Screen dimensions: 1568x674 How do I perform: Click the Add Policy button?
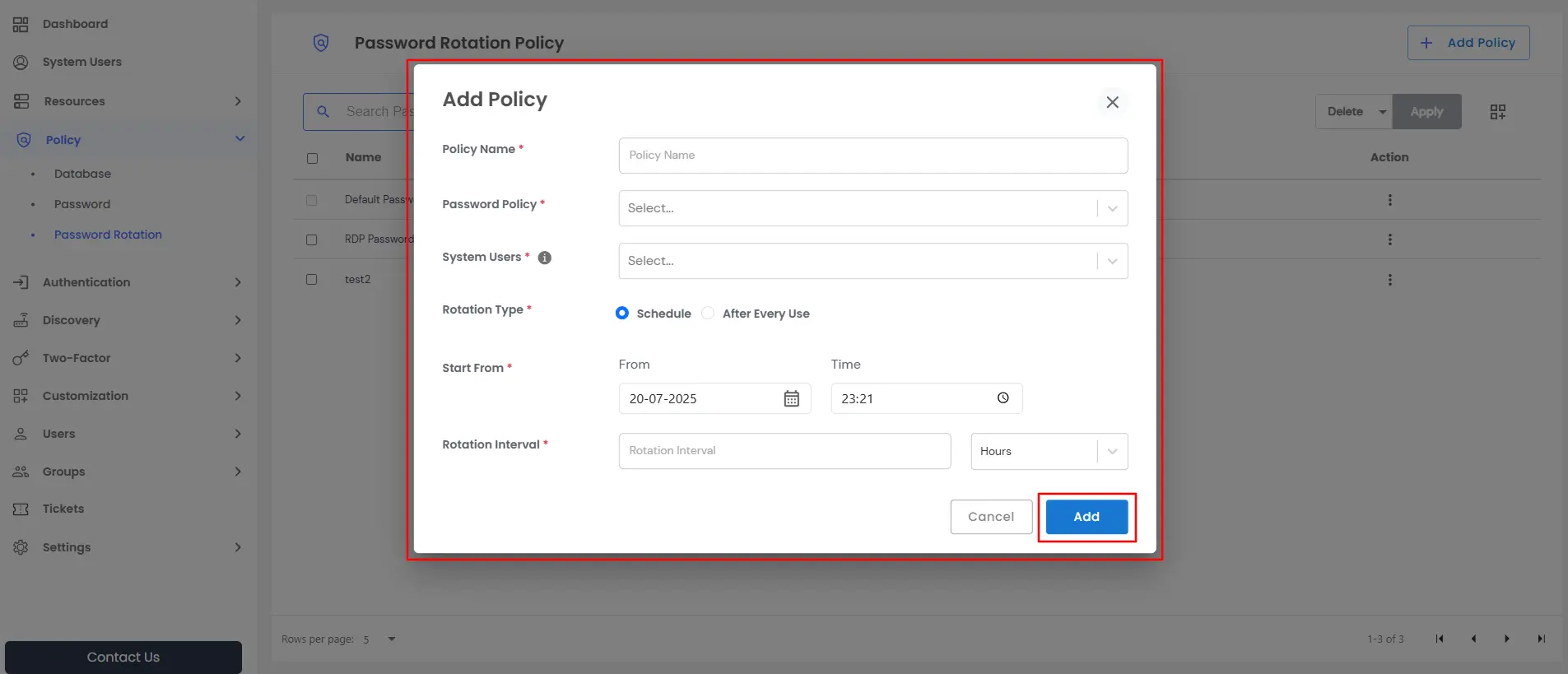1468,43
